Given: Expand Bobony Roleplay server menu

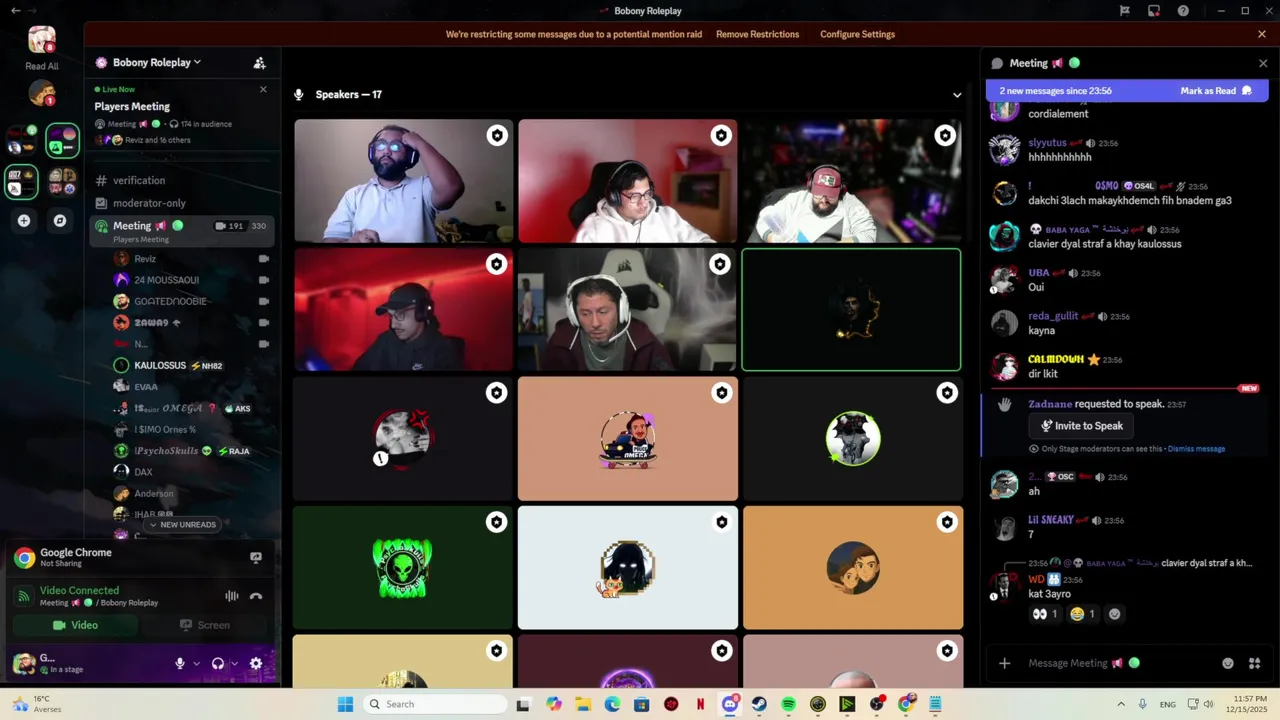Looking at the screenshot, I should pos(156,62).
